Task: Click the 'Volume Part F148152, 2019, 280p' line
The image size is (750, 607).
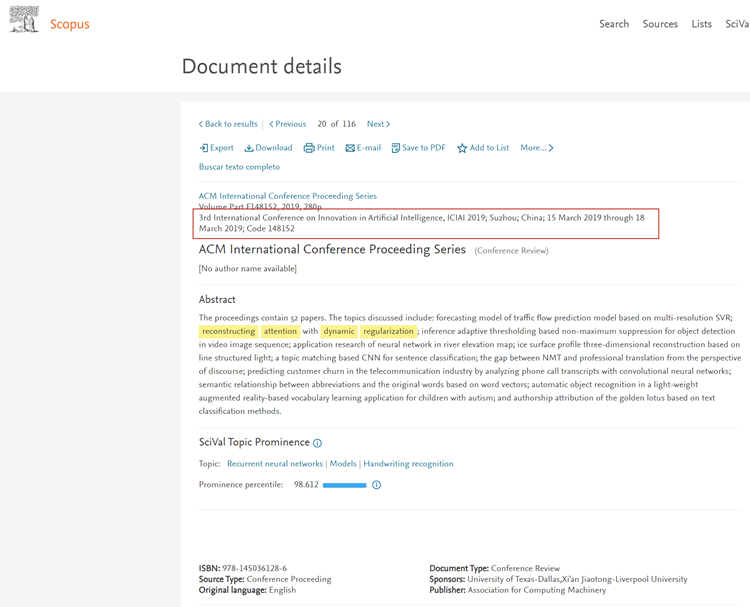Action: tap(260, 206)
